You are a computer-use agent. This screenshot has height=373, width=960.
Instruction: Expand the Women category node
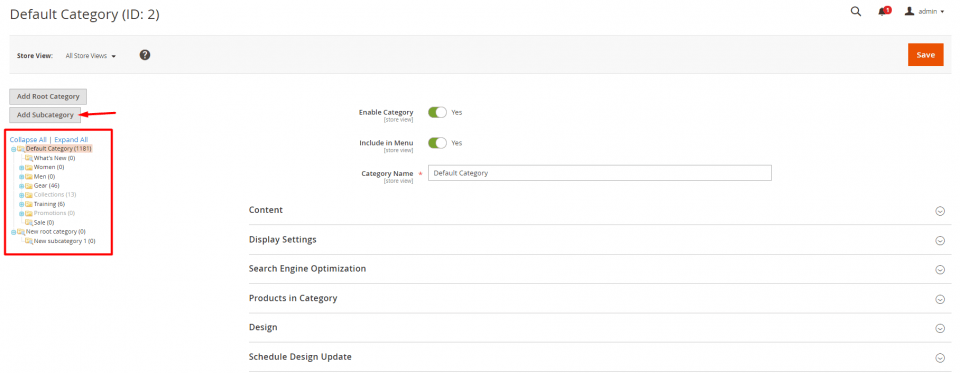pos(21,167)
